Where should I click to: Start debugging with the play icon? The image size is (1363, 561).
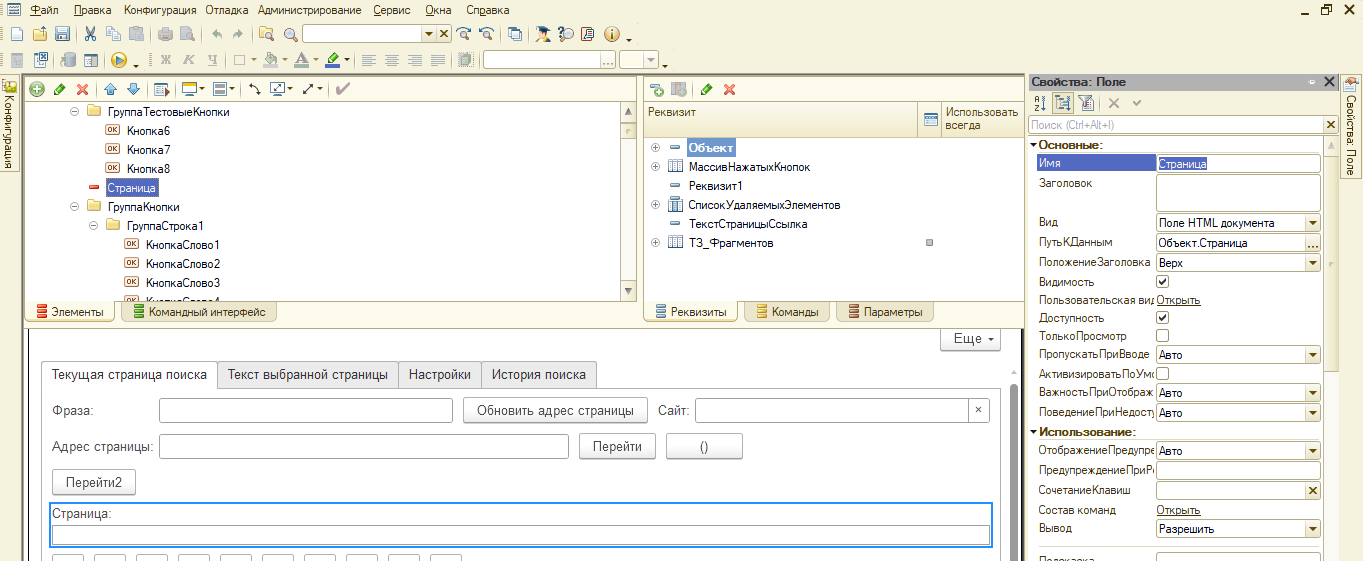tap(119, 60)
